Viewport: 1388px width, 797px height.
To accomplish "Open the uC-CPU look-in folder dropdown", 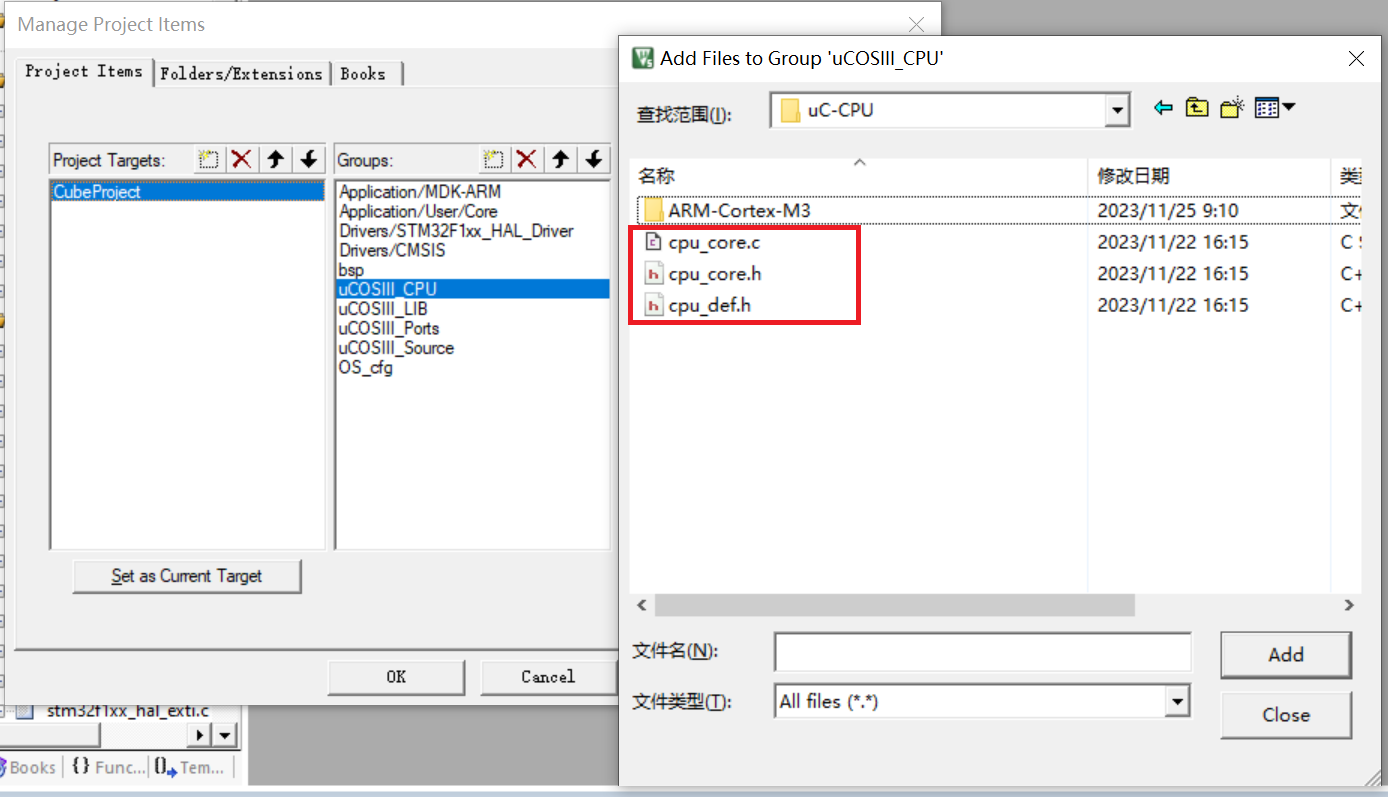I will 1118,110.
